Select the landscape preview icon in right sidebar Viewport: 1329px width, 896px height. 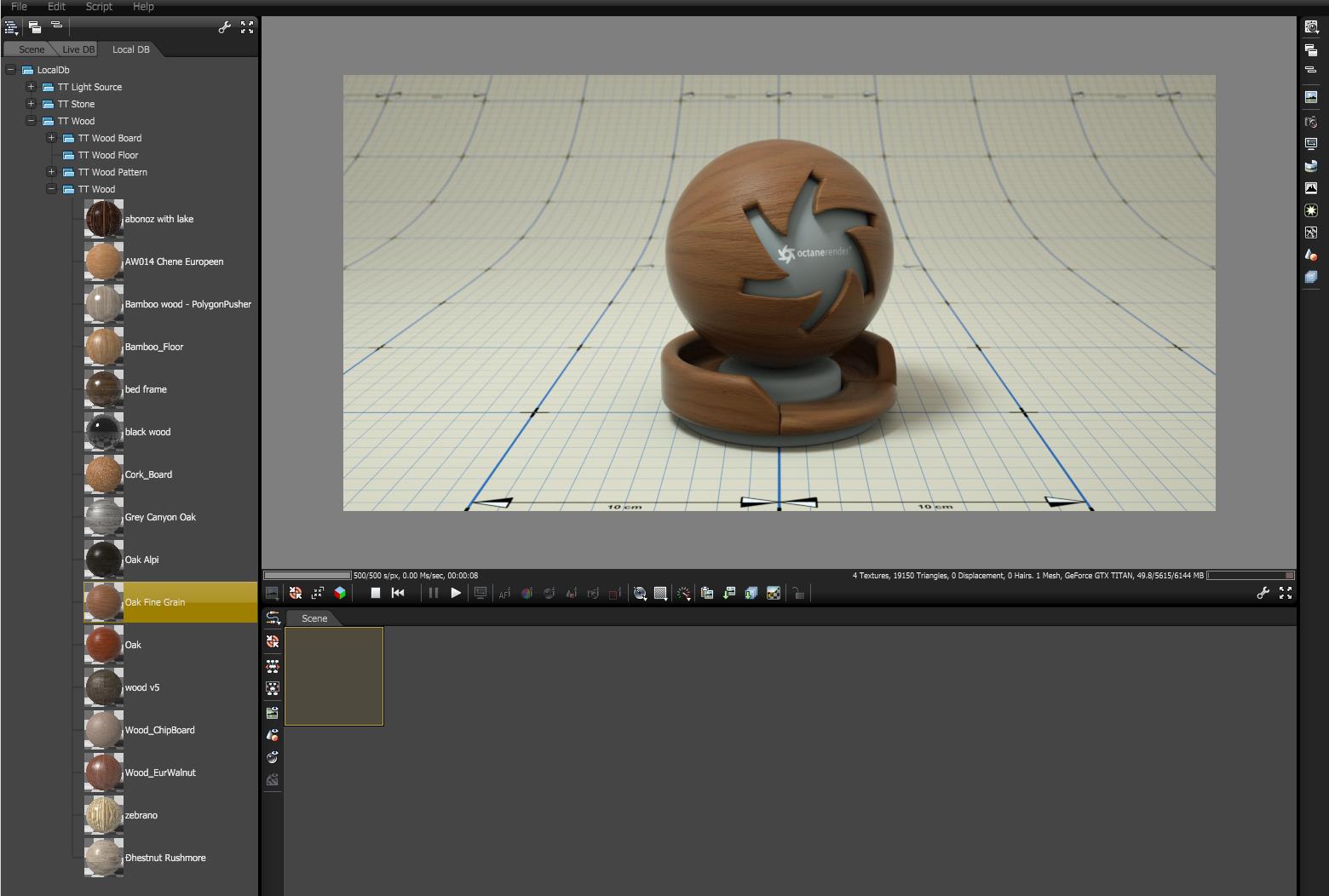1311,97
